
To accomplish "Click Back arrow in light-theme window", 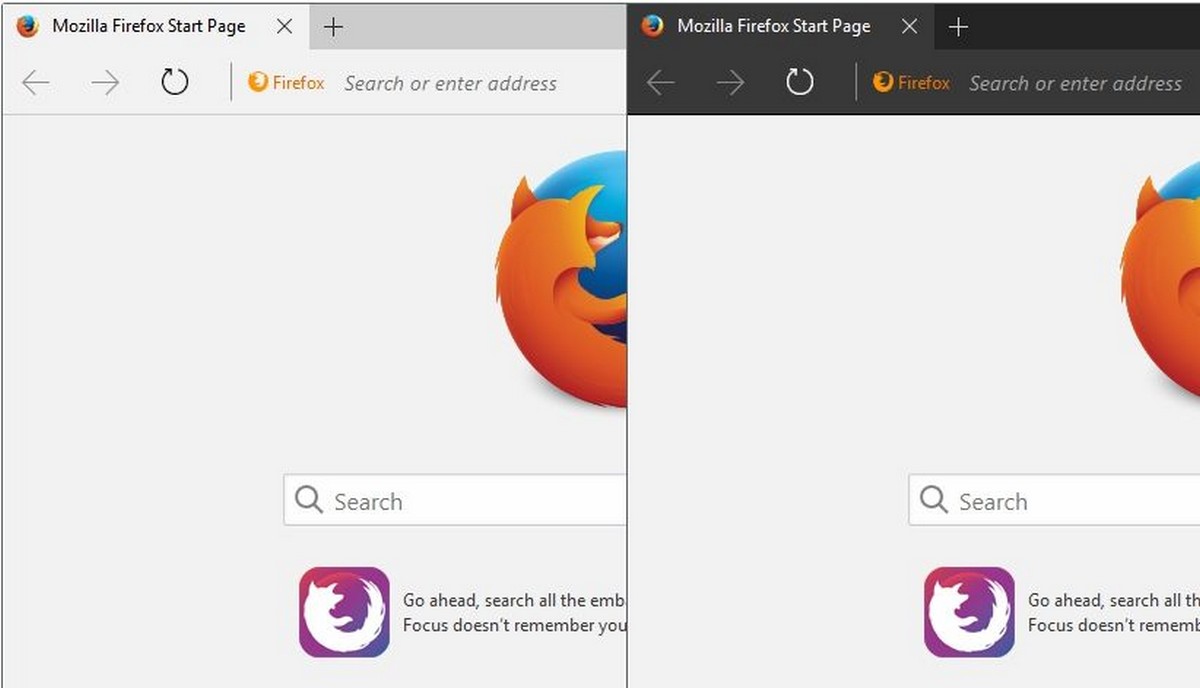I will tap(36, 83).
